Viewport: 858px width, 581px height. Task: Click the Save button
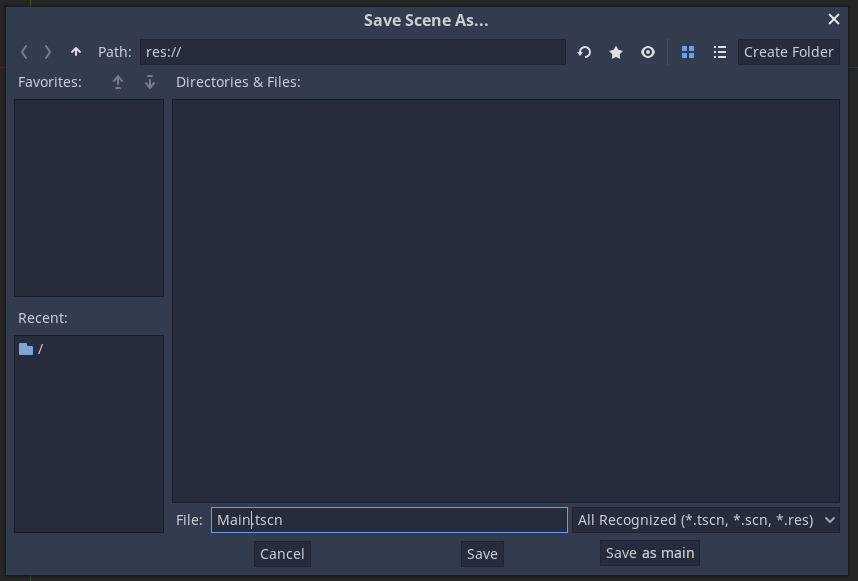(x=482, y=554)
